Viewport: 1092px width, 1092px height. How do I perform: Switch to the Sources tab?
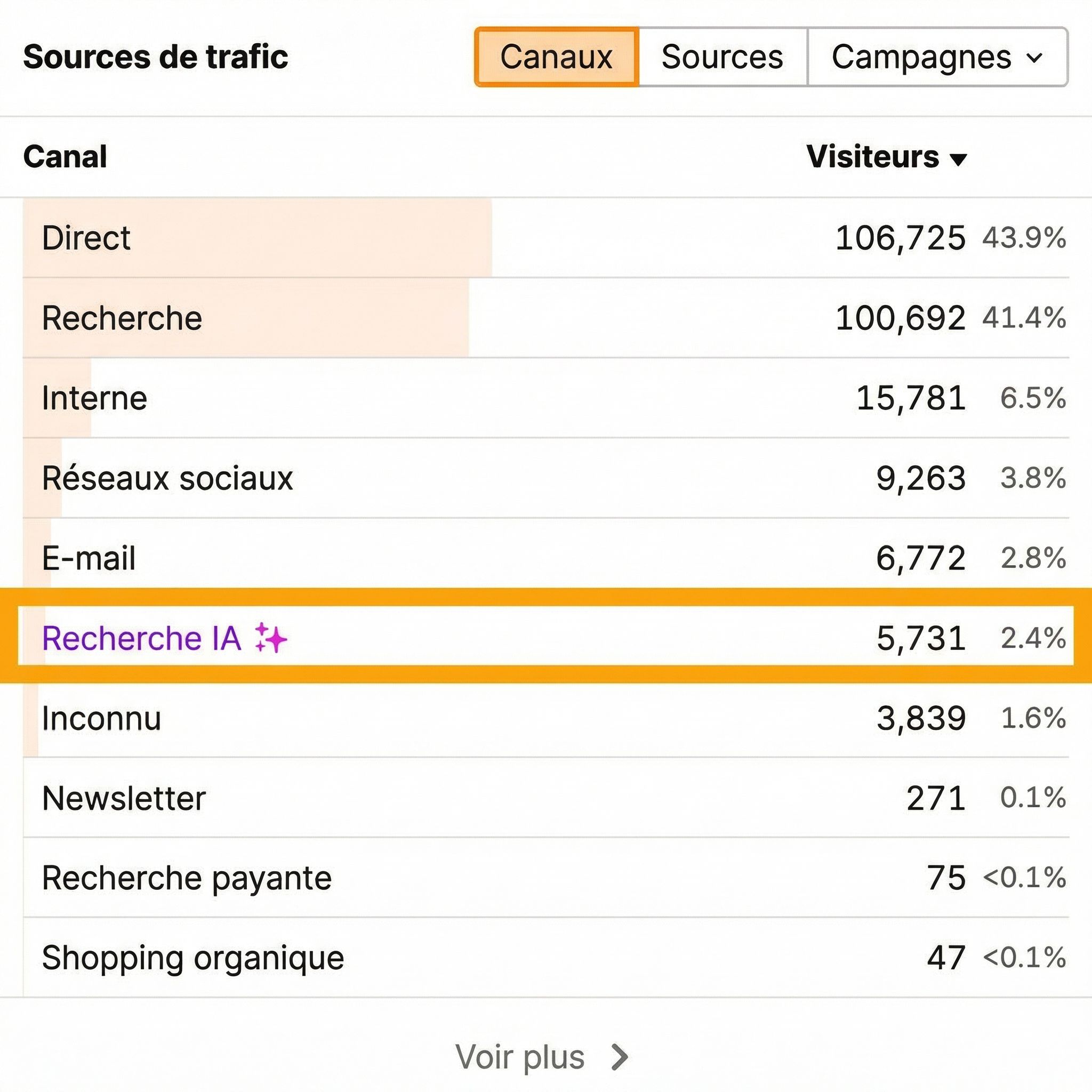(x=722, y=57)
